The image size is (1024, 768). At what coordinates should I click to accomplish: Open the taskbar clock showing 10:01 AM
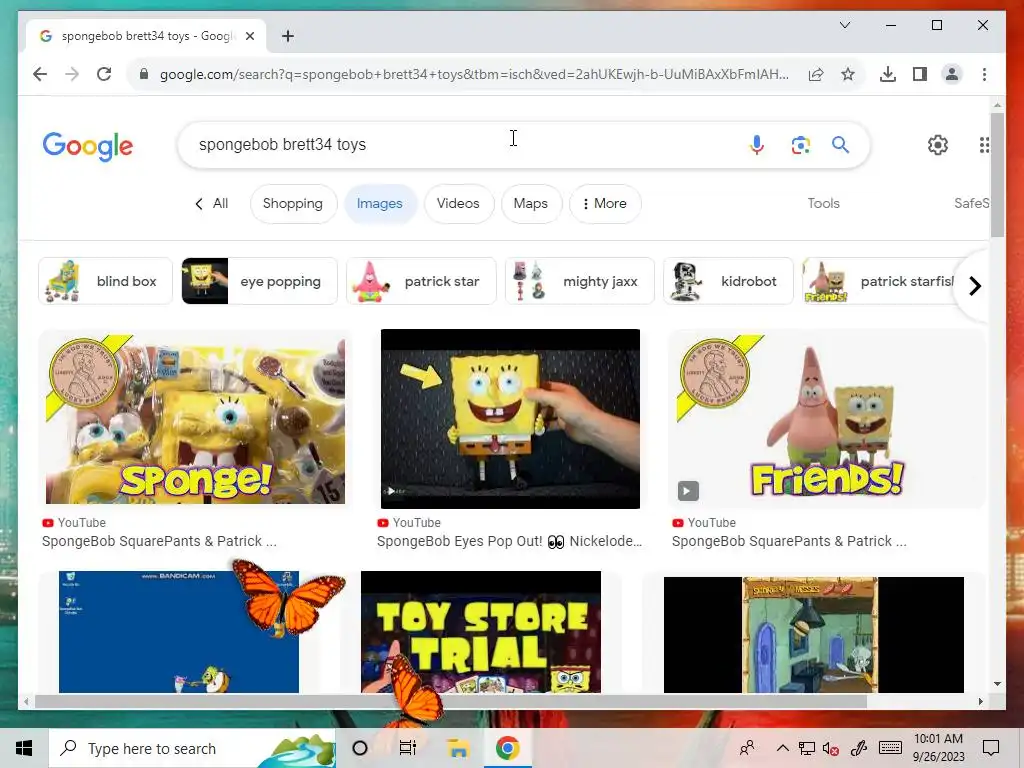pyautogui.click(x=938, y=748)
